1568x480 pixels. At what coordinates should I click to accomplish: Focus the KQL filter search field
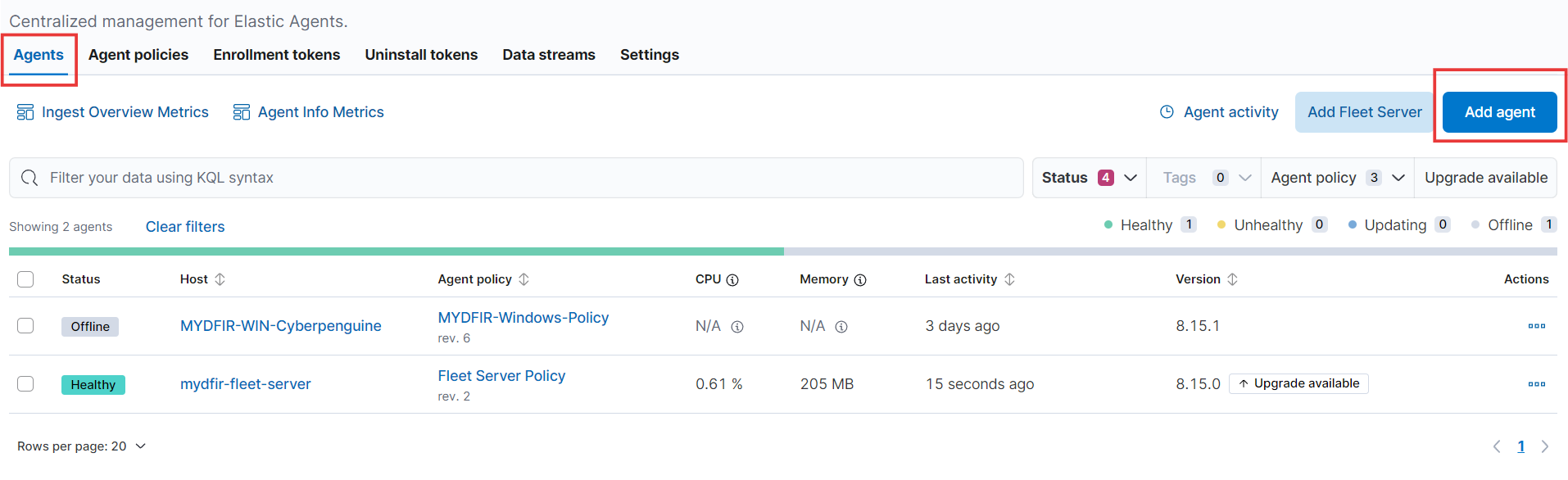point(516,178)
